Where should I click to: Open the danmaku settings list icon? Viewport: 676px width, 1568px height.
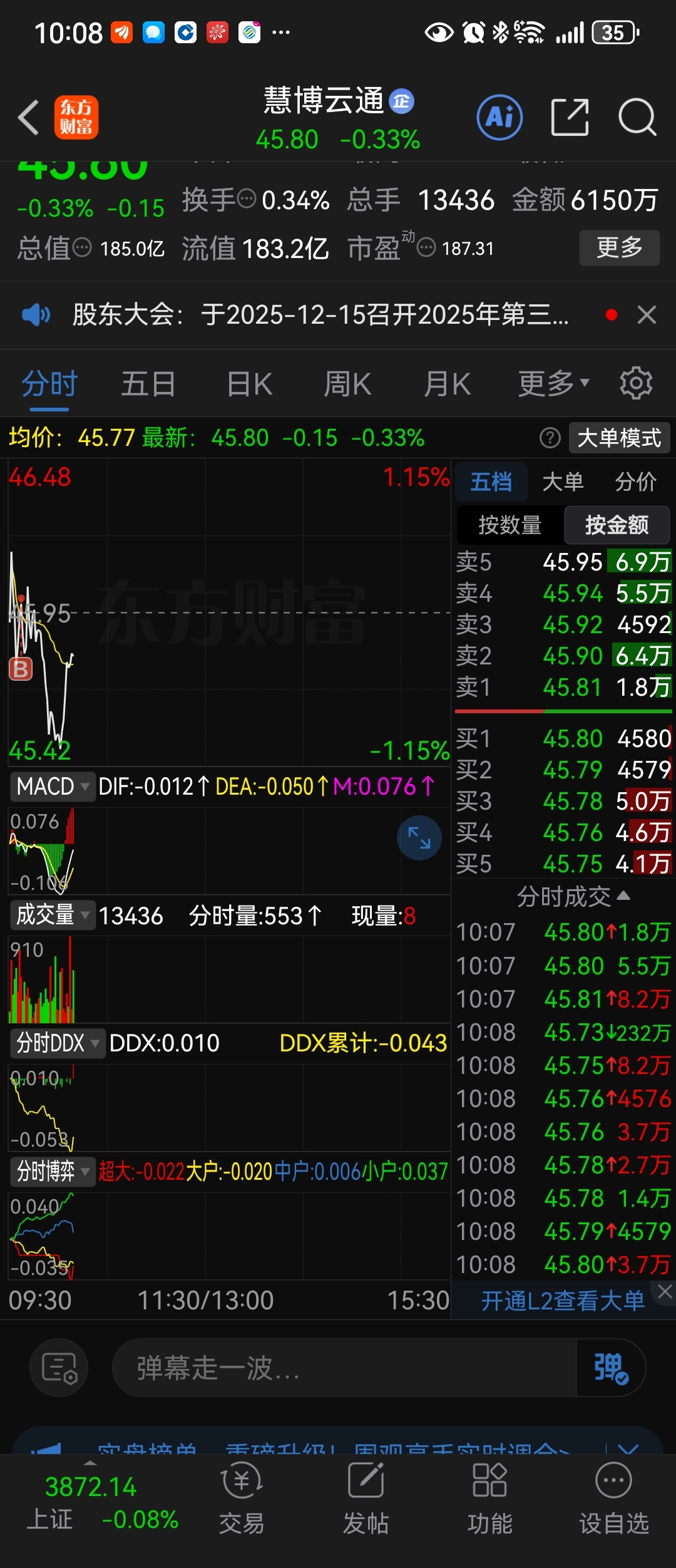click(x=59, y=1368)
